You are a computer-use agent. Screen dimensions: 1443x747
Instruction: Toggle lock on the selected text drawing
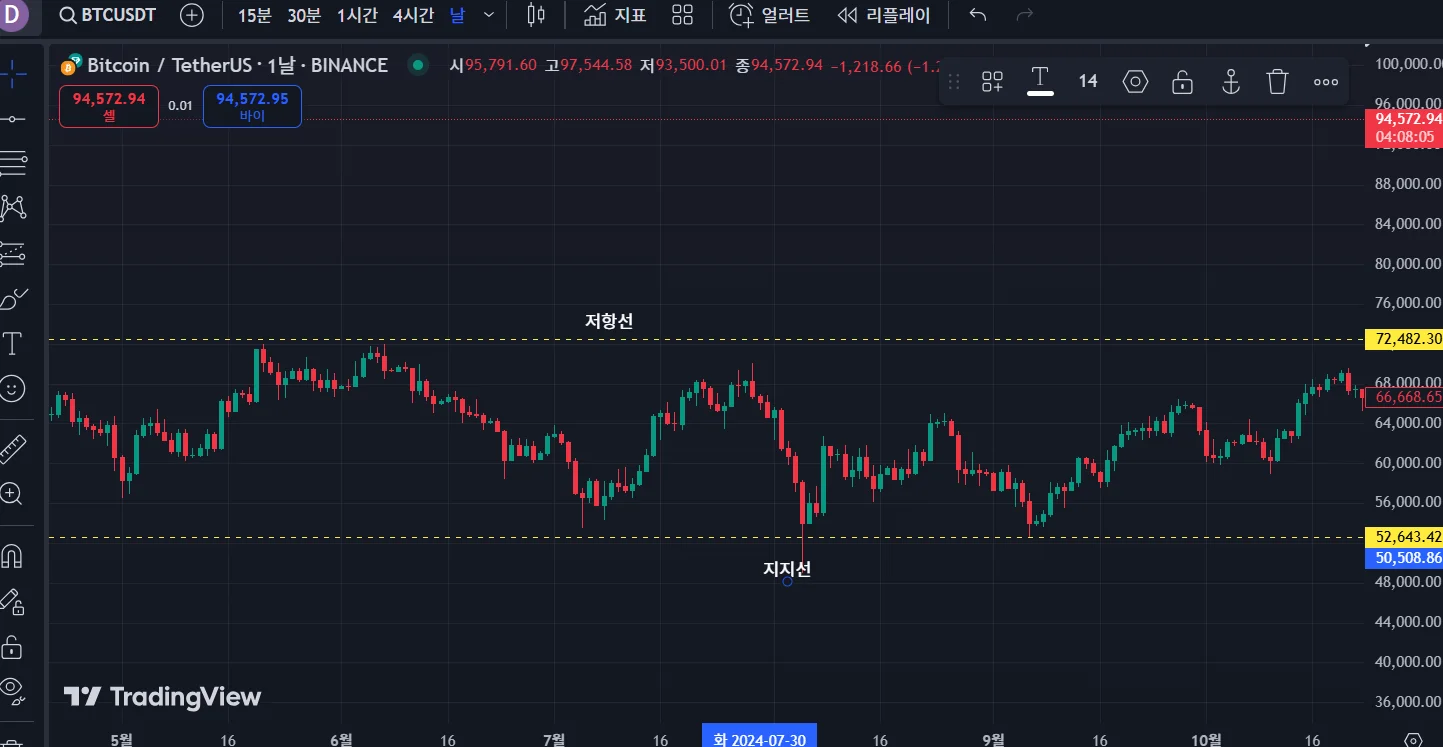click(1182, 82)
